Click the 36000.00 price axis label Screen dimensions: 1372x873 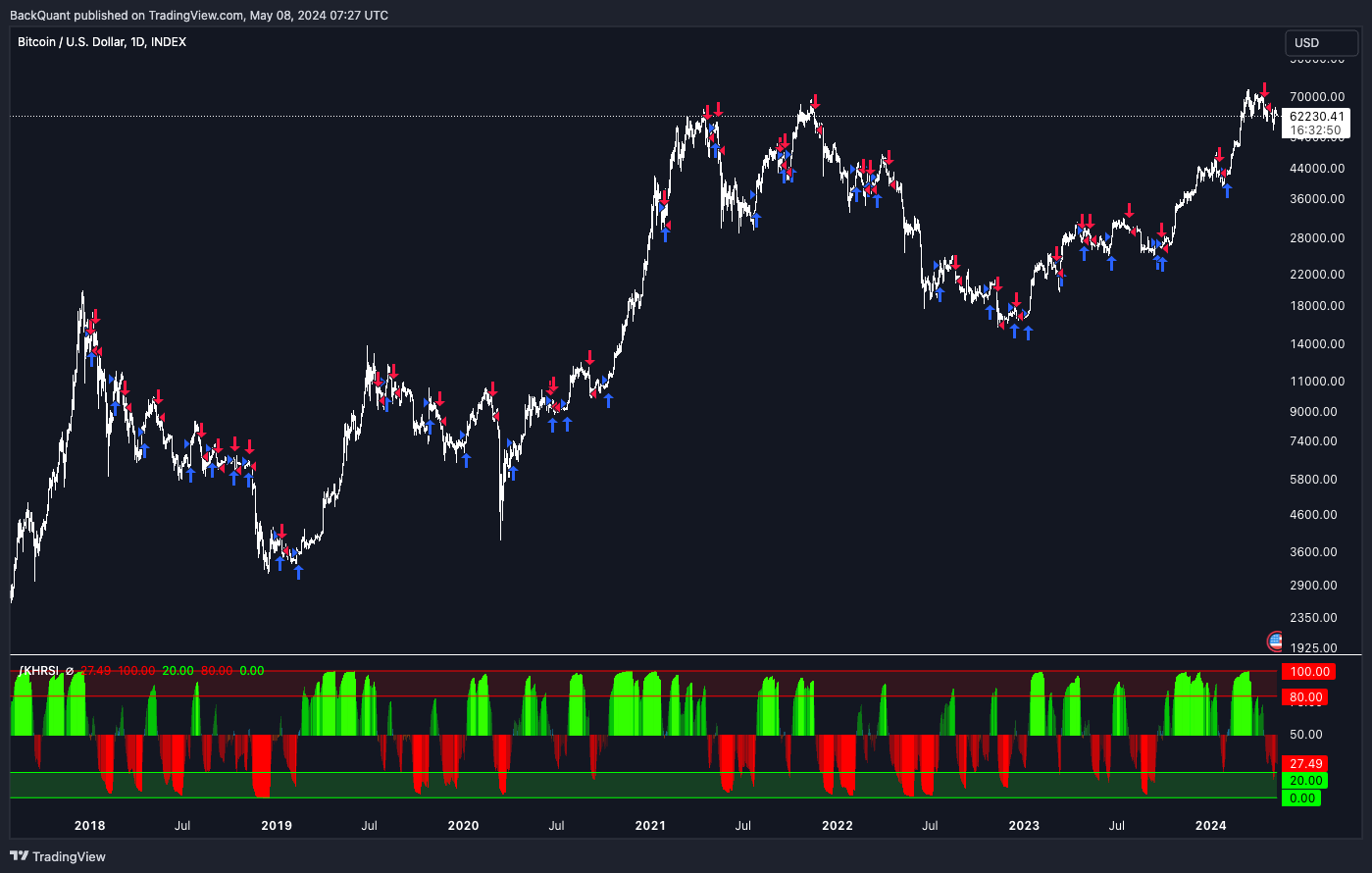click(1317, 199)
